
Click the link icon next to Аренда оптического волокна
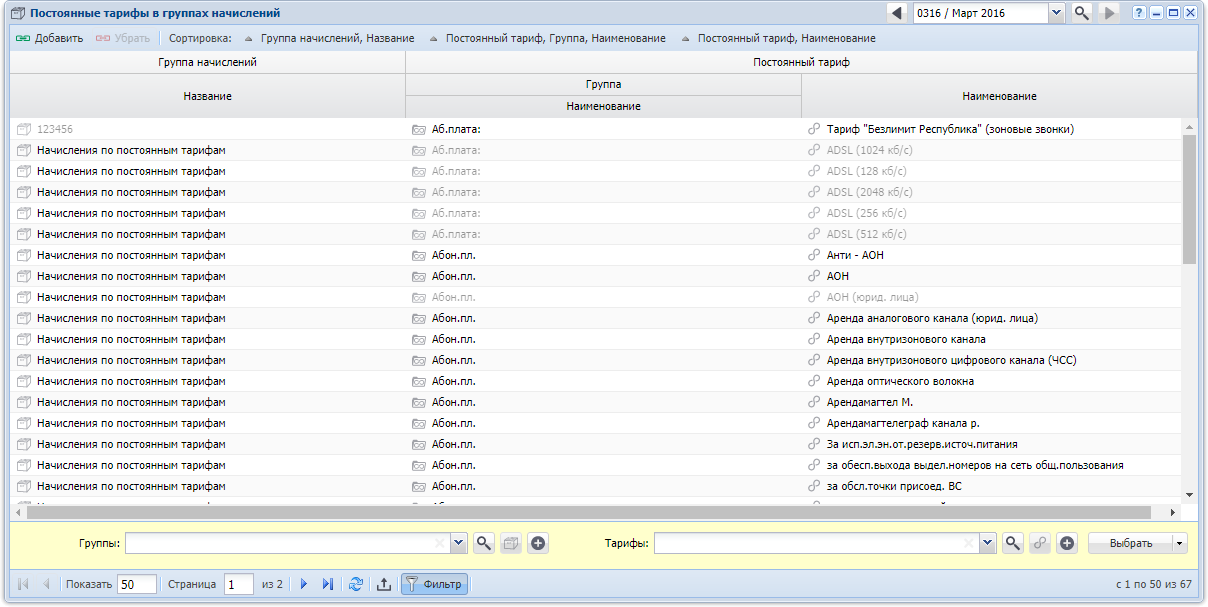814,381
